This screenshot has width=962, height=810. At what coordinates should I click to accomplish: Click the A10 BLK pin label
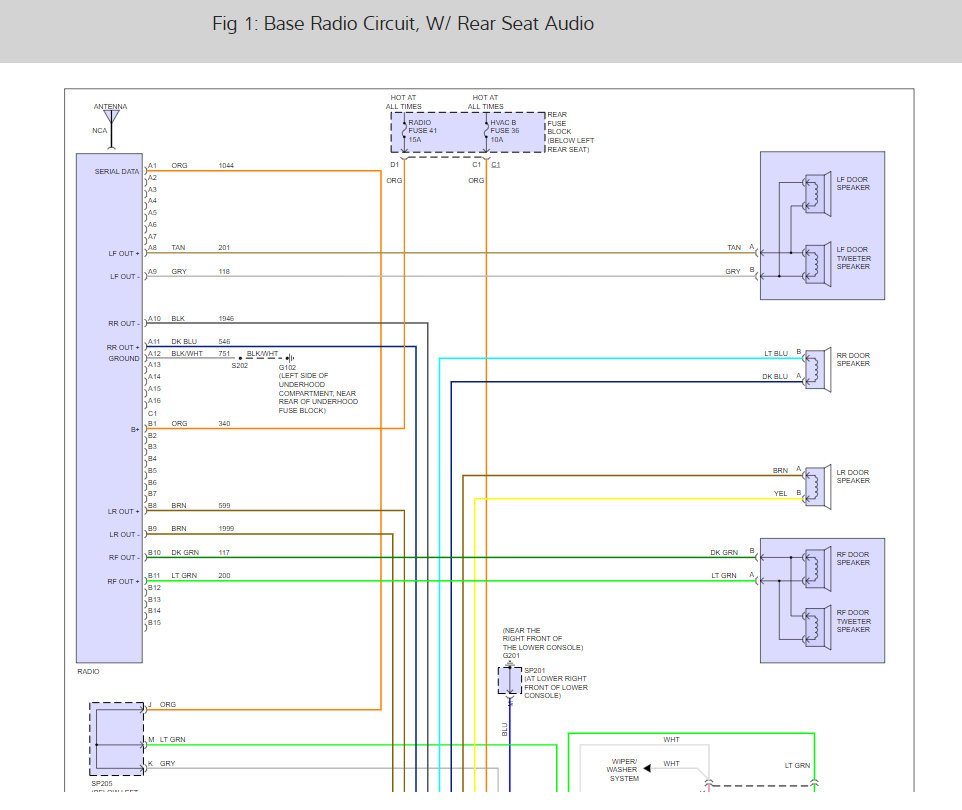[x=166, y=318]
